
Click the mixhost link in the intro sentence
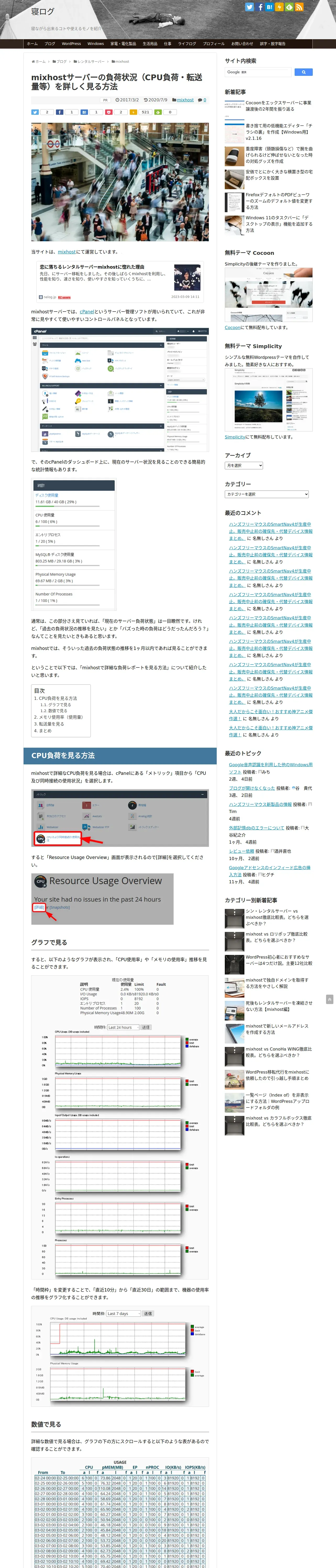(66, 252)
